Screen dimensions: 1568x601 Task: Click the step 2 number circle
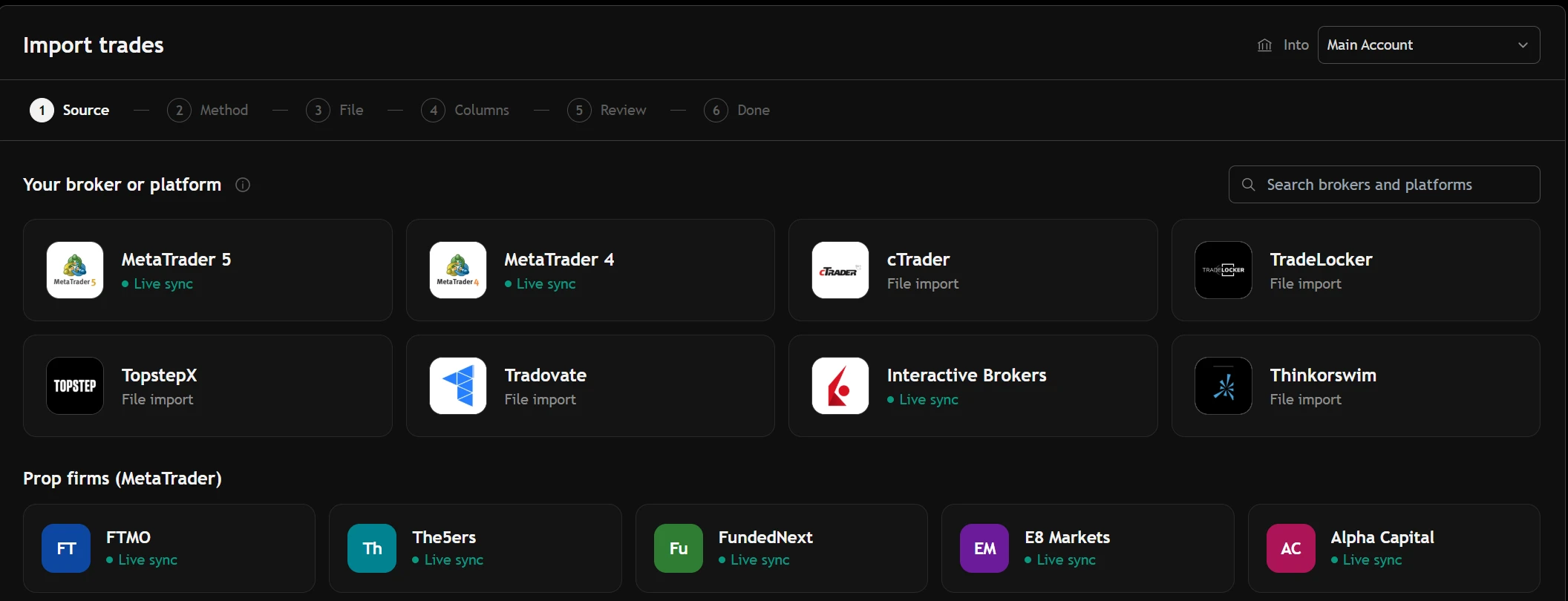point(179,110)
